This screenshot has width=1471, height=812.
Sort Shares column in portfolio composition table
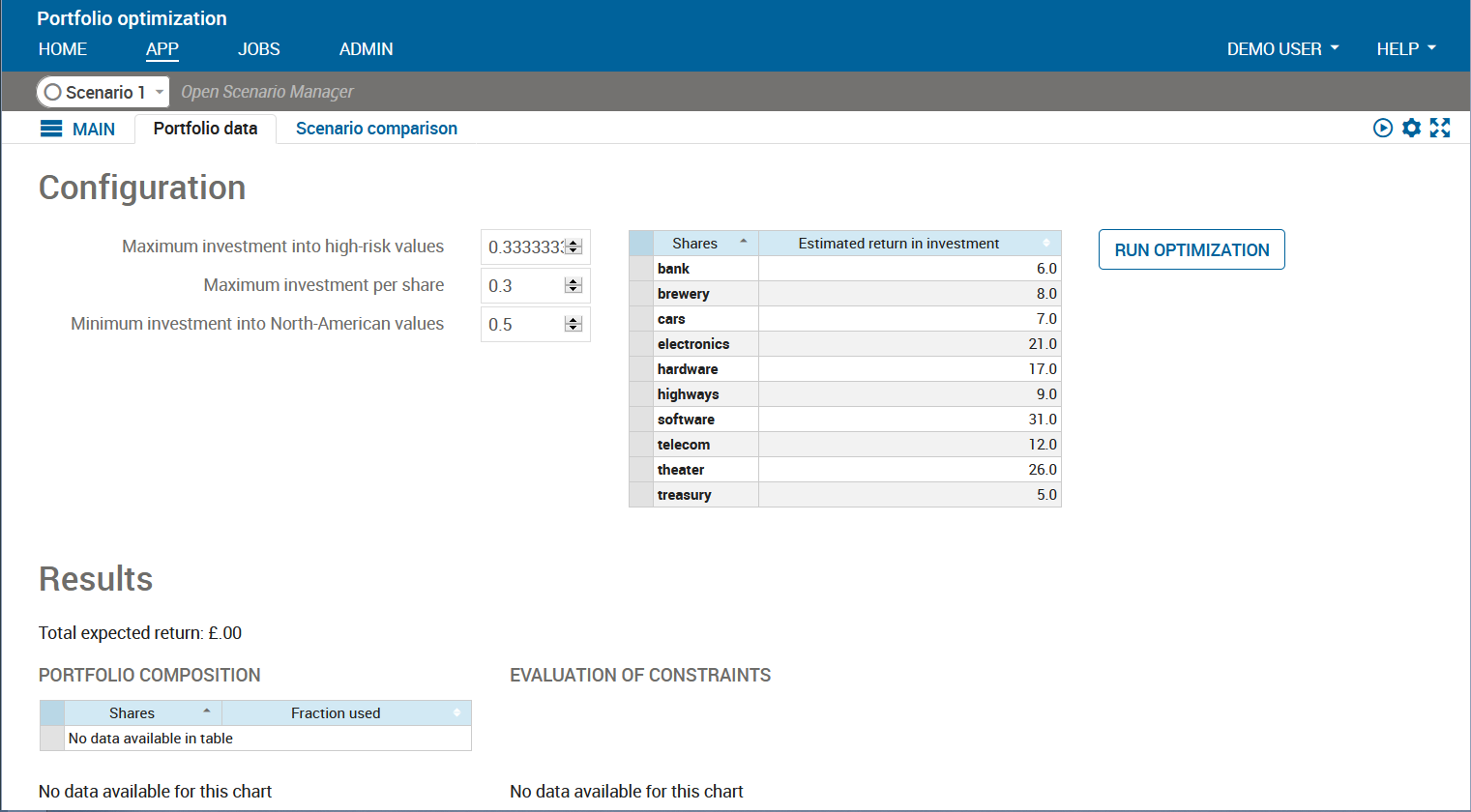pyautogui.click(x=206, y=711)
